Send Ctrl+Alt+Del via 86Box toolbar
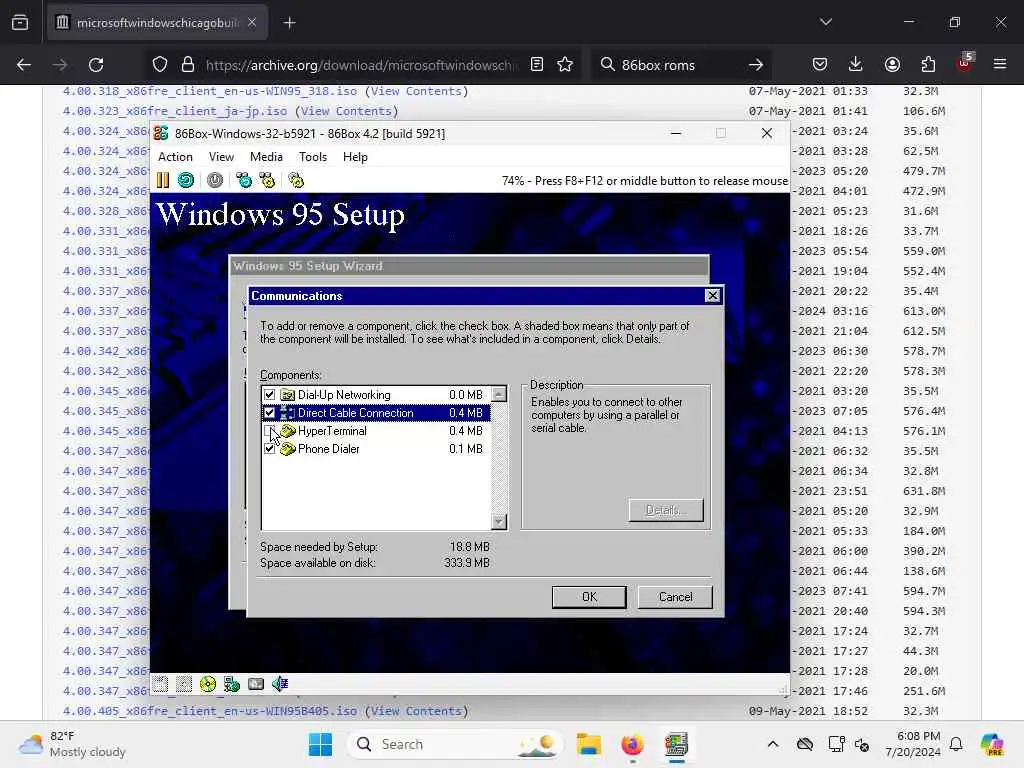The image size is (1024, 768). 244,180
